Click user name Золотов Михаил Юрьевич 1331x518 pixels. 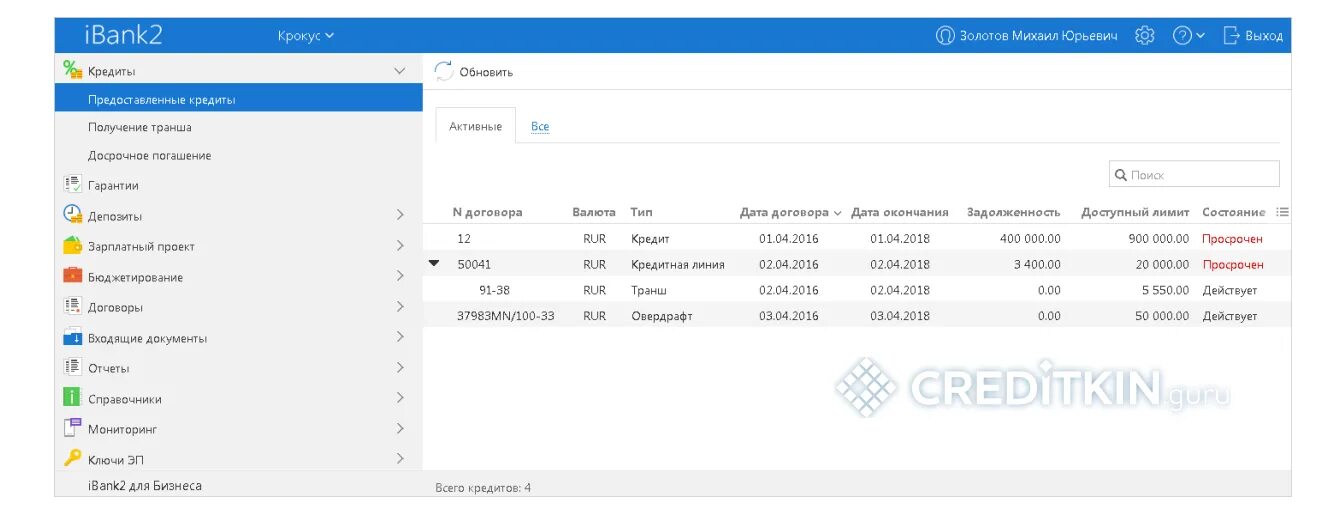[x=1038, y=36]
